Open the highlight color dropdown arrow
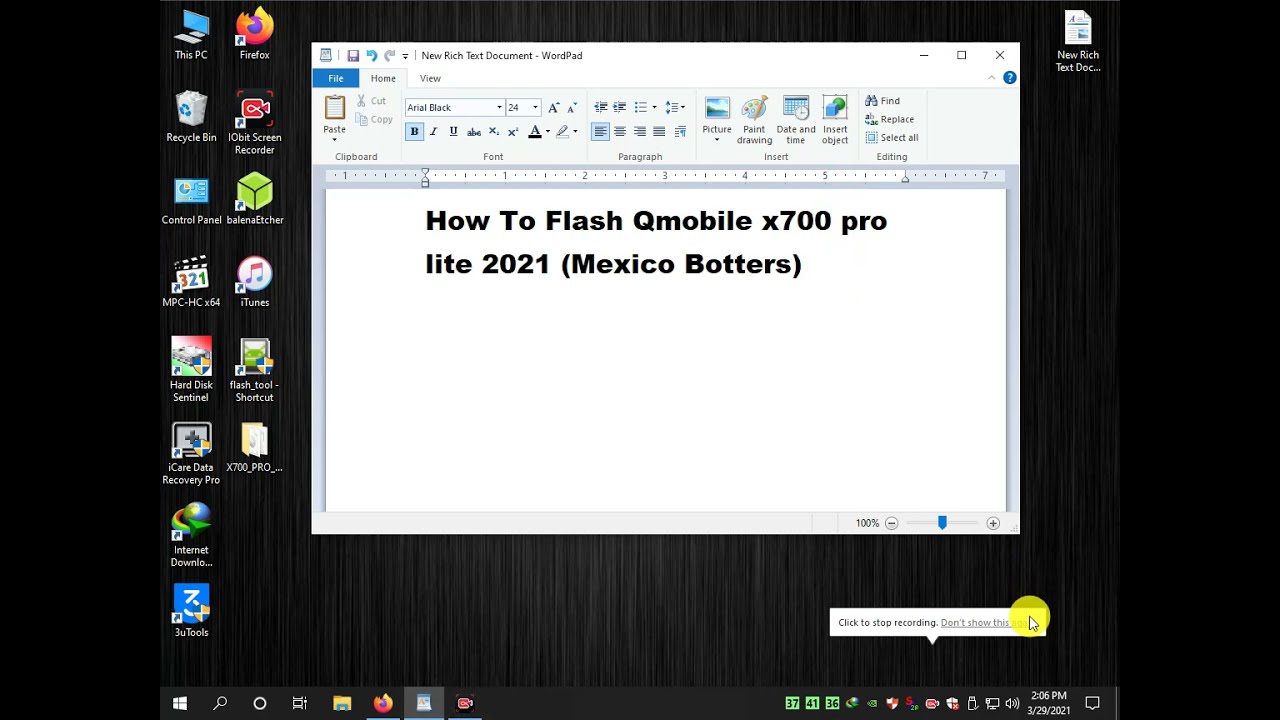 tap(575, 132)
